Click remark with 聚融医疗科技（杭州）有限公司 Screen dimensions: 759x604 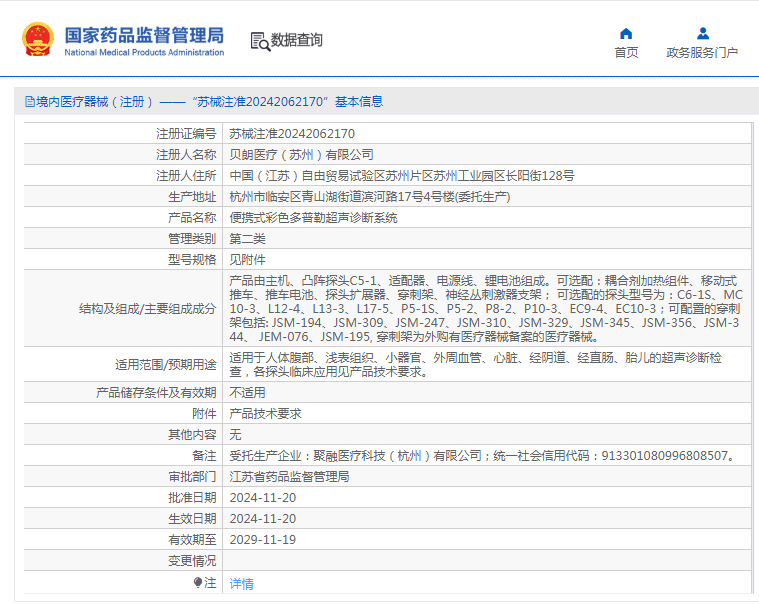483,455
